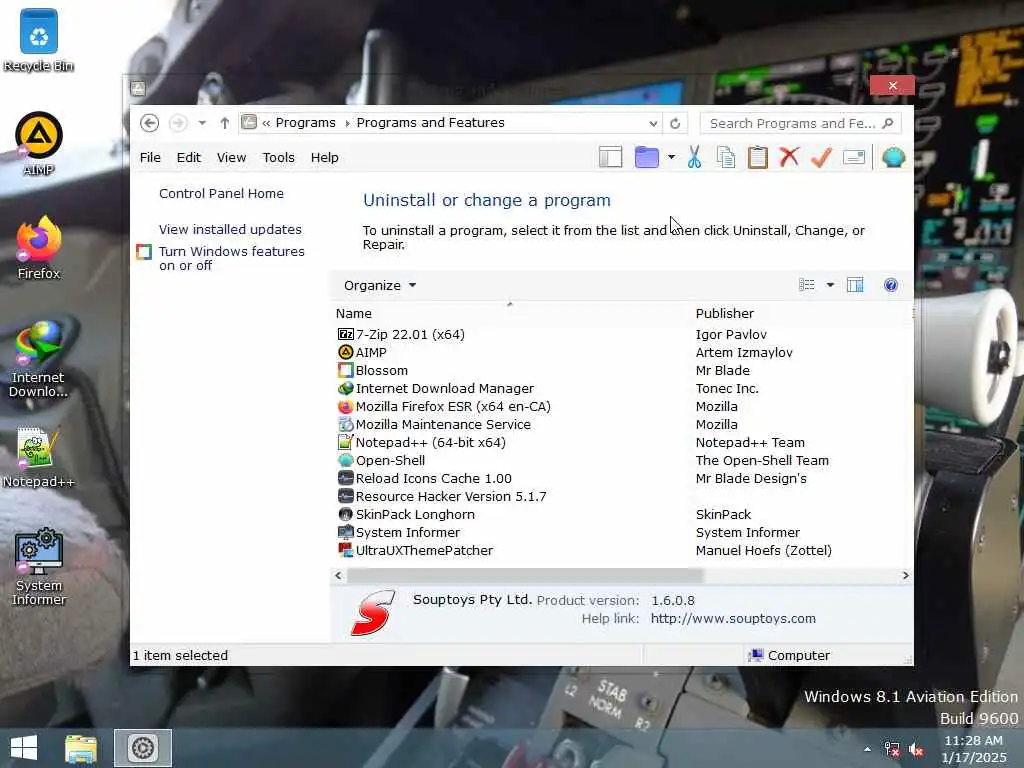Image resolution: width=1024 pixels, height=768 pixels.
Task: Click the Copy toolbar icon
Action: pos(726,157)
